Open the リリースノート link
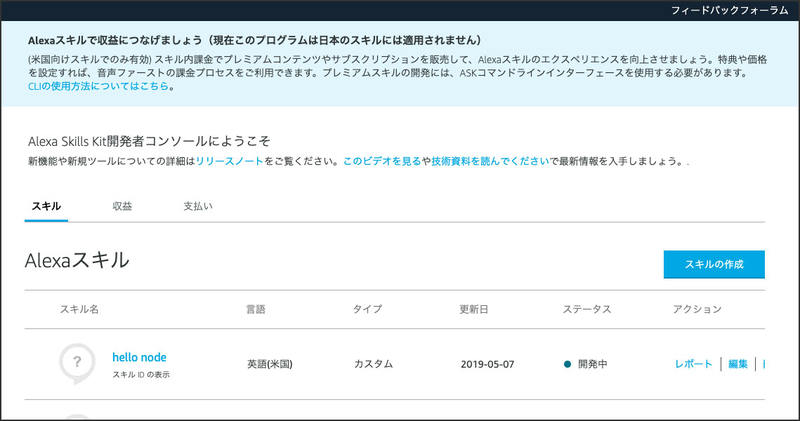This screenshot has height=421, width=800. click(x=230, y=161)
